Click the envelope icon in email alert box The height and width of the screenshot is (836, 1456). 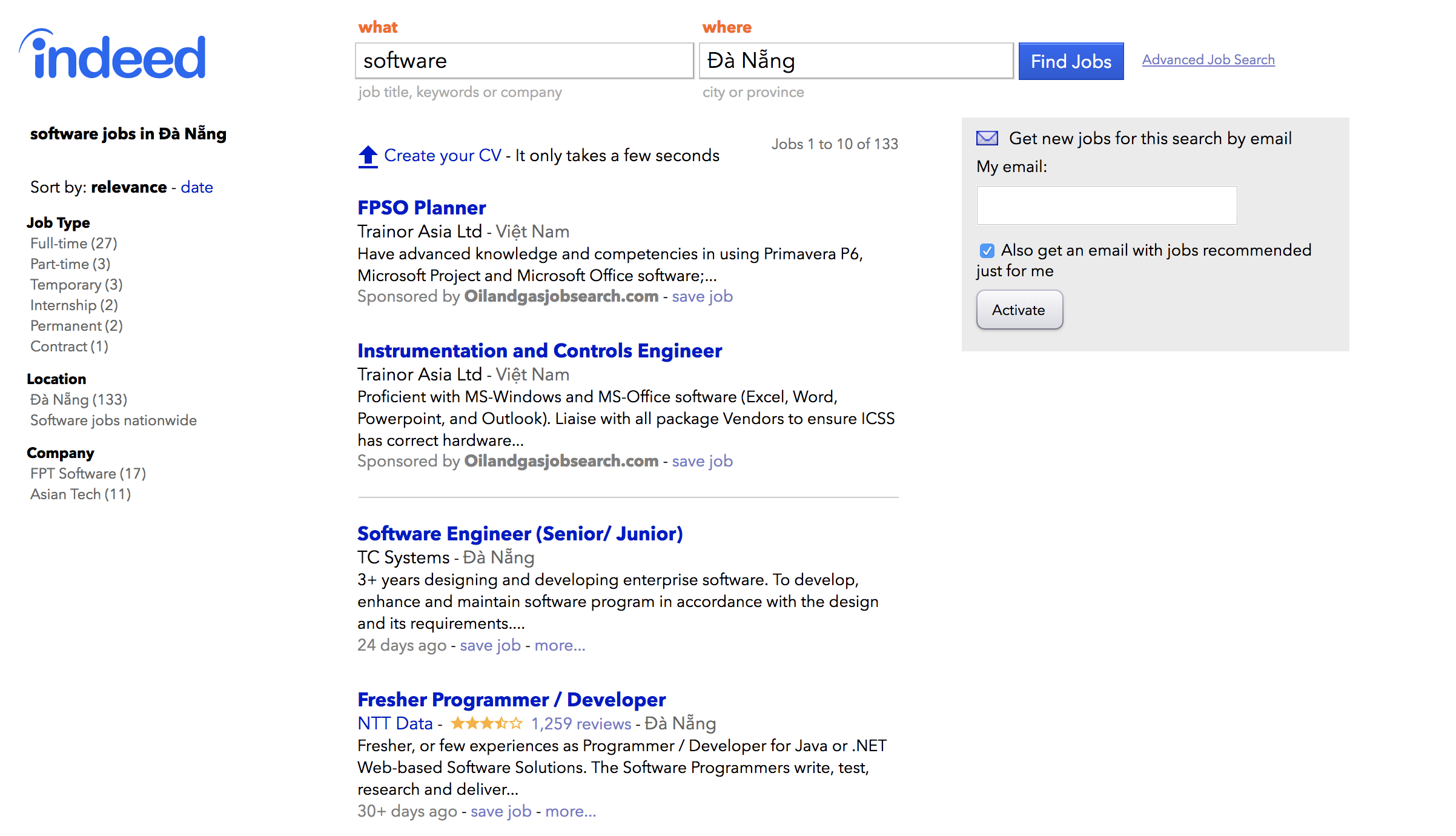pyautogui.click(x=987, y=138)
